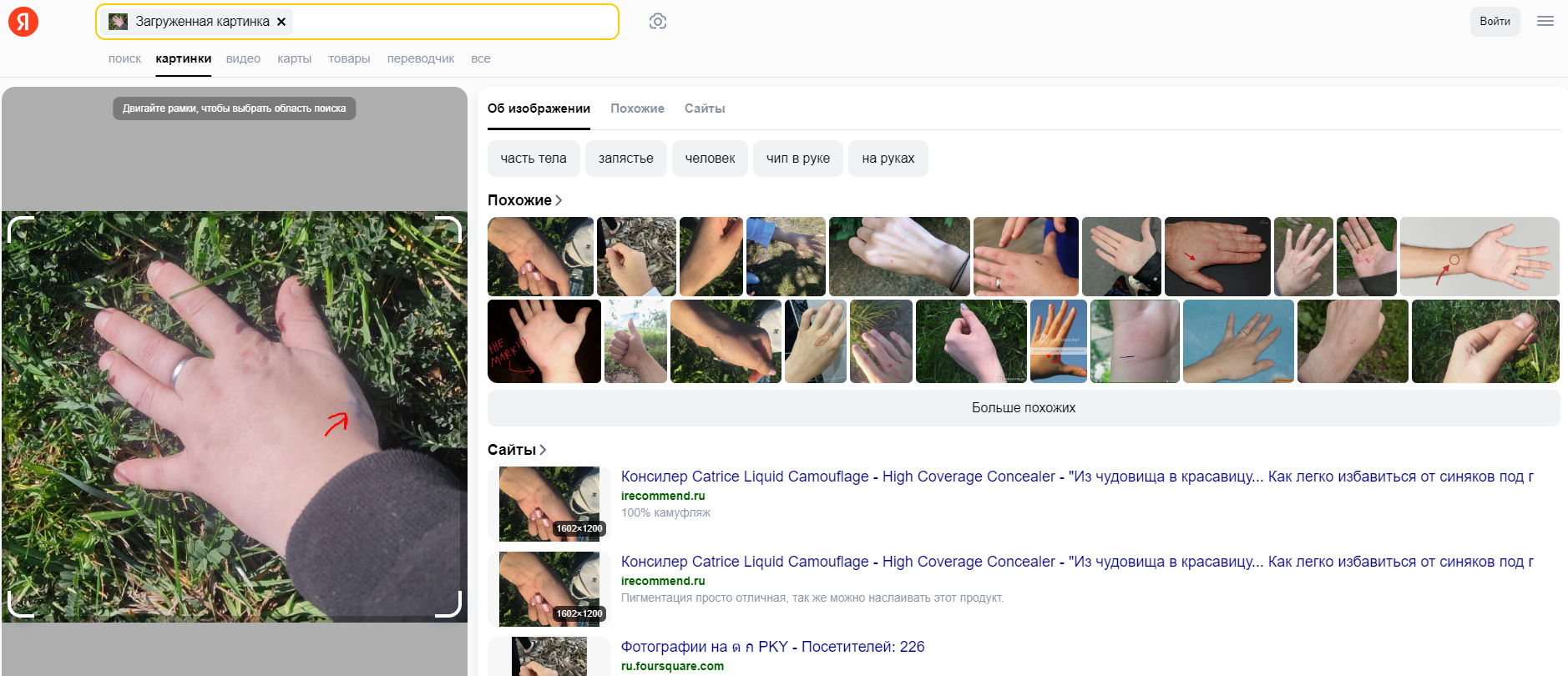
Task: Choose the запястье tag chip
Action: pyautogui.click(x=626, y=159)
